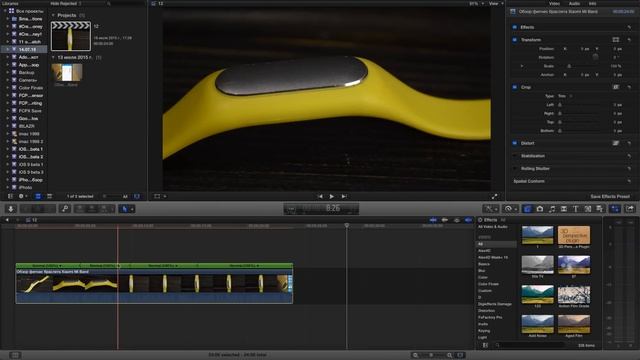The height and width of the screenshot is (360, 640).
Task: Open the Crop Type Trim dropdown
Action: click(x=564, y=96)
